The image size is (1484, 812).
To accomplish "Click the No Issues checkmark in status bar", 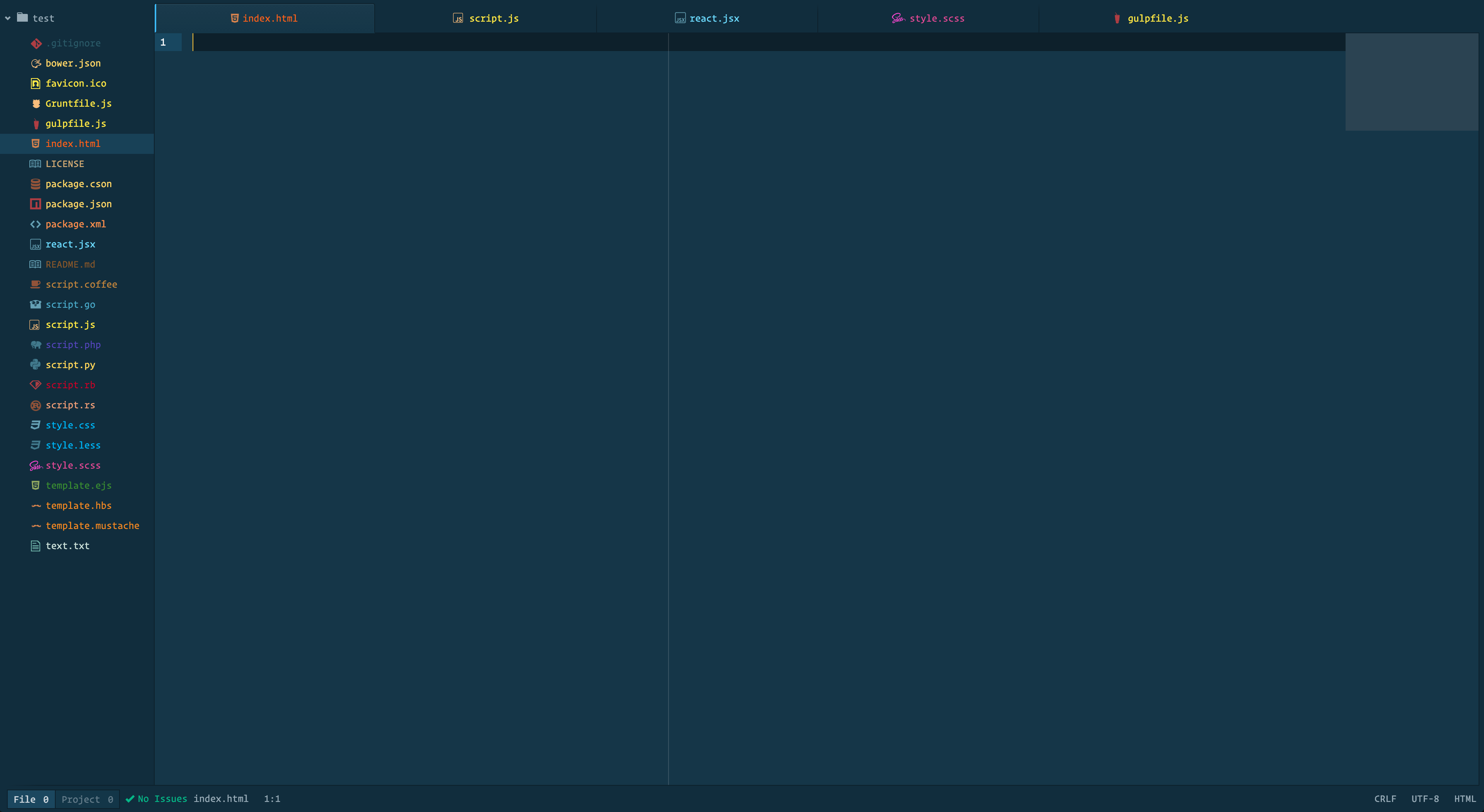I will (x=130, y=799).
